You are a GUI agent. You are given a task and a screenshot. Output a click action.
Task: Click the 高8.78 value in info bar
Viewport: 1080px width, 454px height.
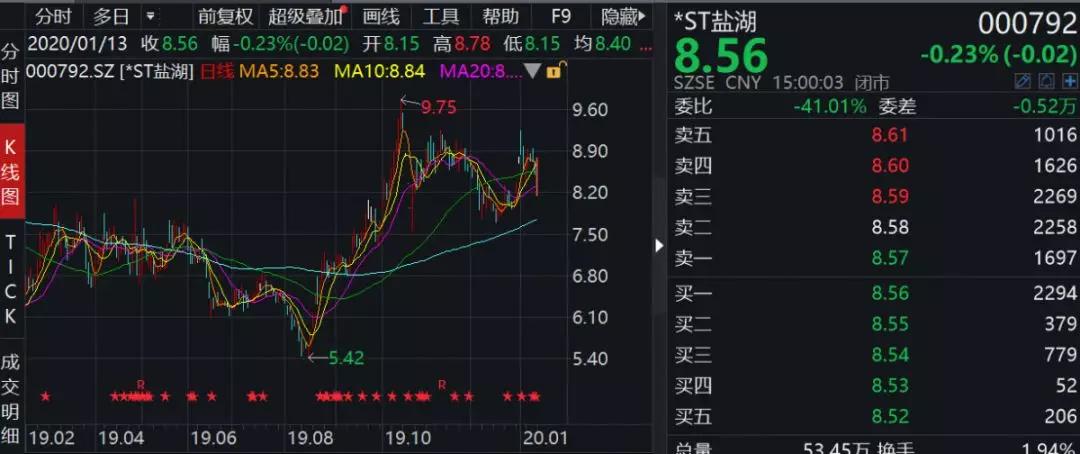point(462,44)
